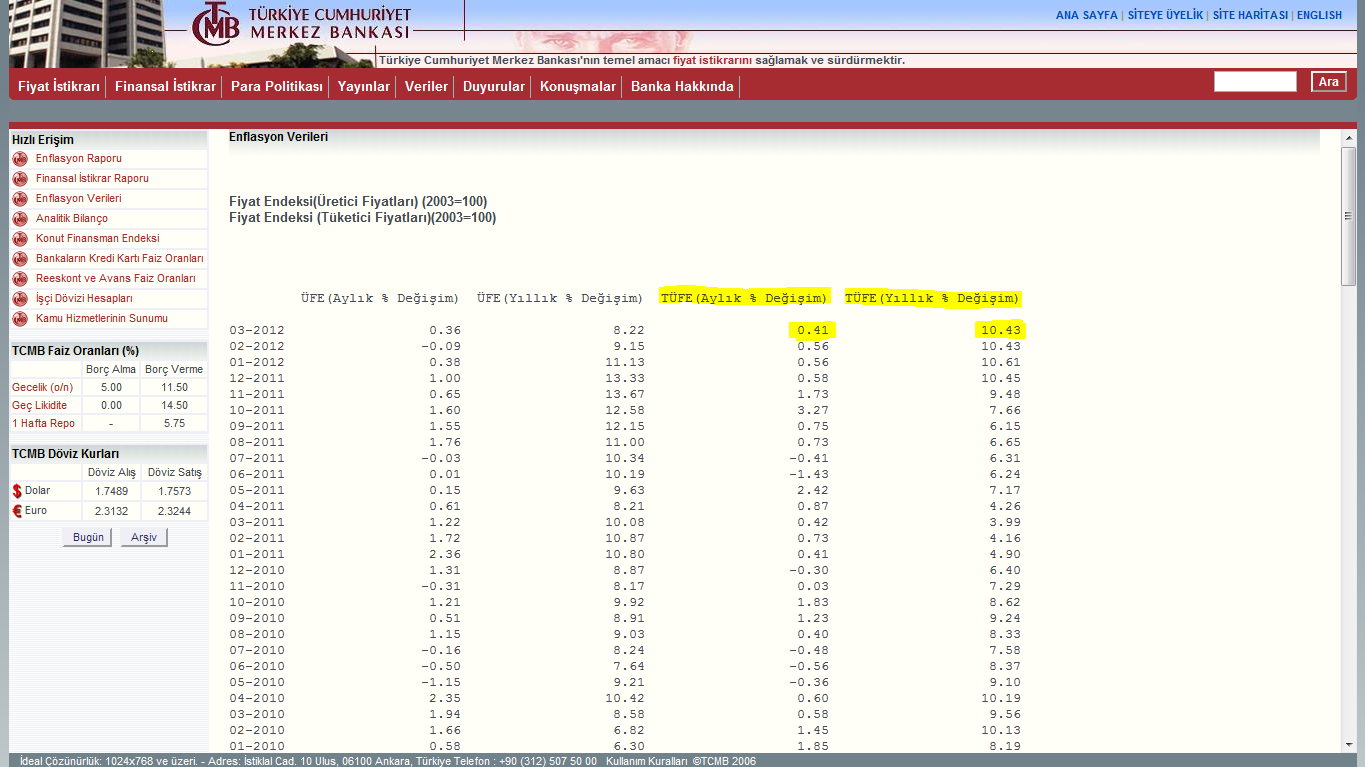Open Veriler menu
This screenshot has width=1365, height=767.
click(426, 87)
